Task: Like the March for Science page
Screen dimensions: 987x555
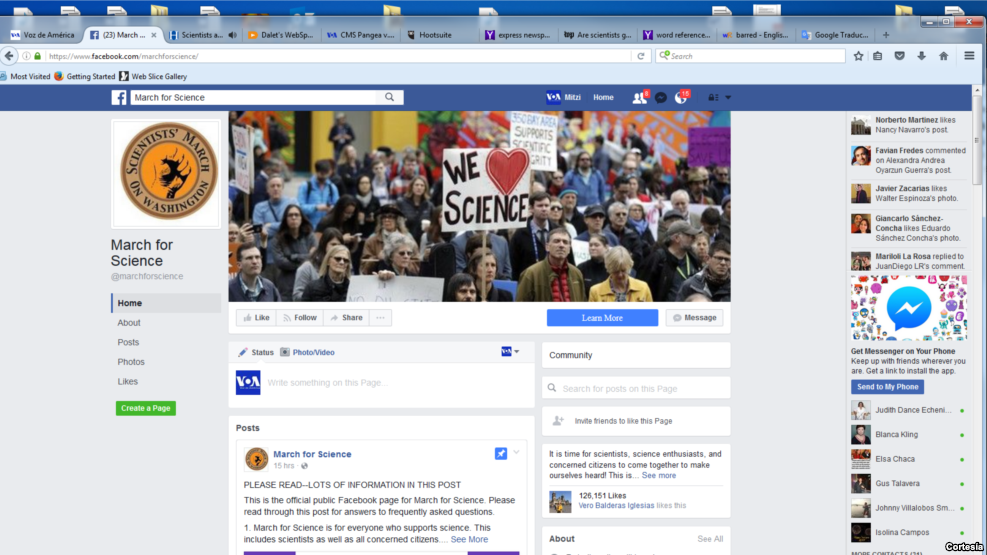Action: 256,318
